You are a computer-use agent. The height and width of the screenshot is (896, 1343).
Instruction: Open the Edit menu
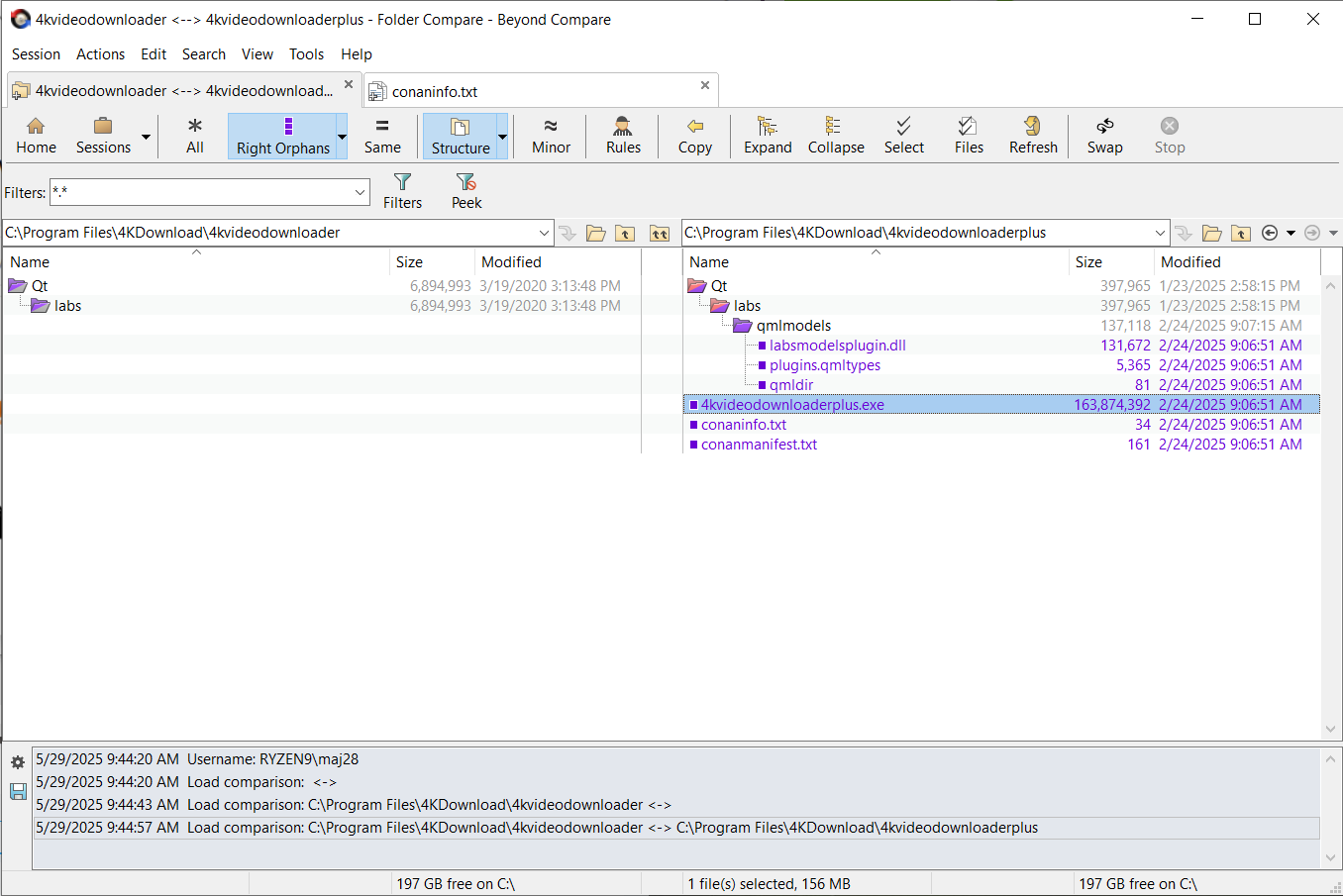pyautogui.click(x=154, y=54)
